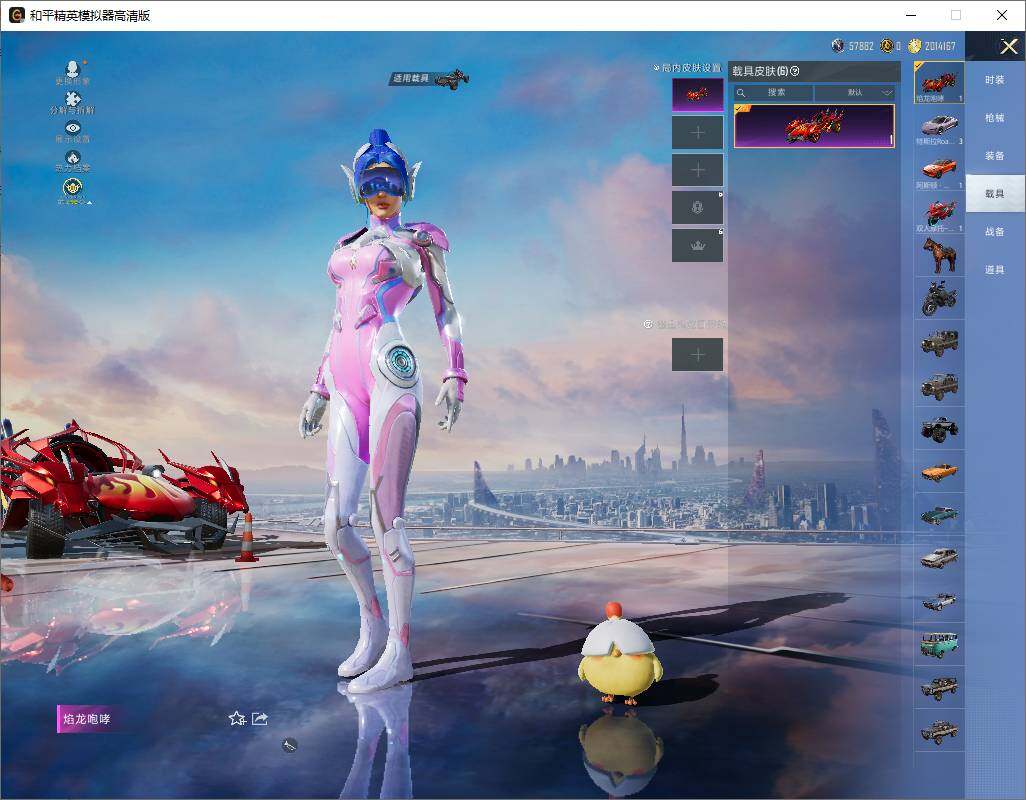The image size is (1026, 800).
Task: Minimize the 和平精英模拟器 window
Action: point(911,15)
